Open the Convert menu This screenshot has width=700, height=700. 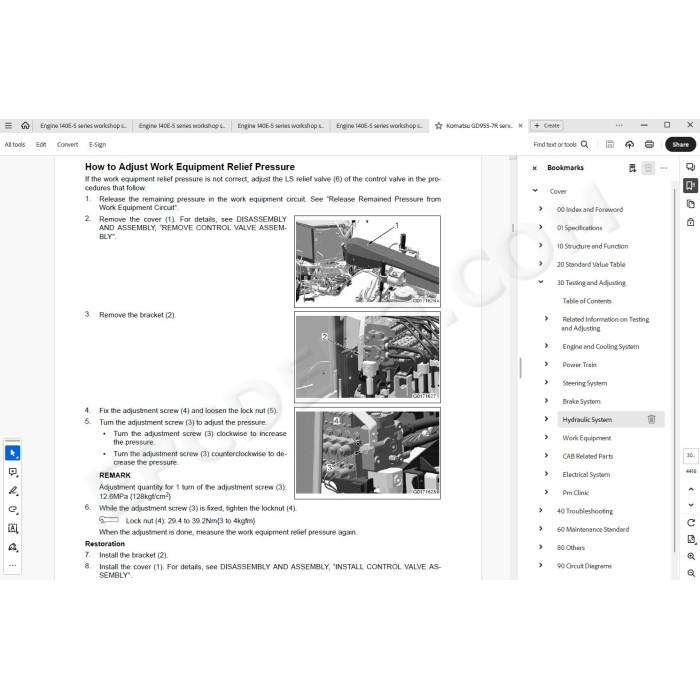pyautogui.click(x=67, y=144)
